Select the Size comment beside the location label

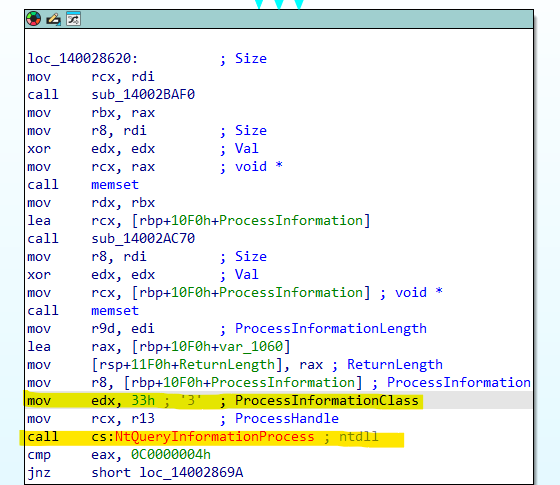[251, 59]
